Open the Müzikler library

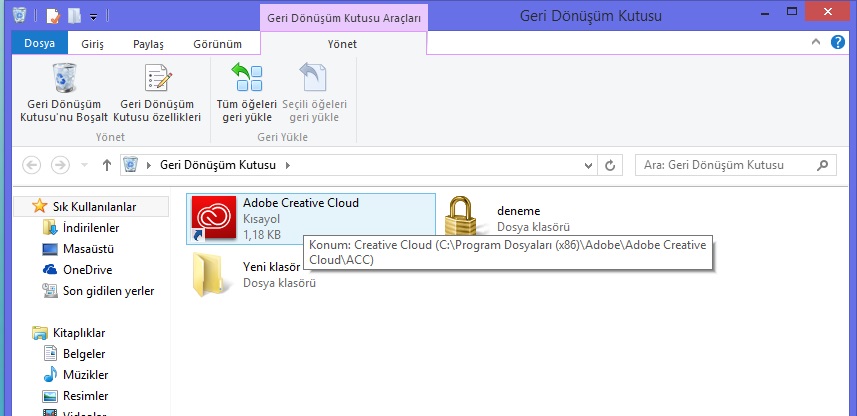click(x=85, y=375)
